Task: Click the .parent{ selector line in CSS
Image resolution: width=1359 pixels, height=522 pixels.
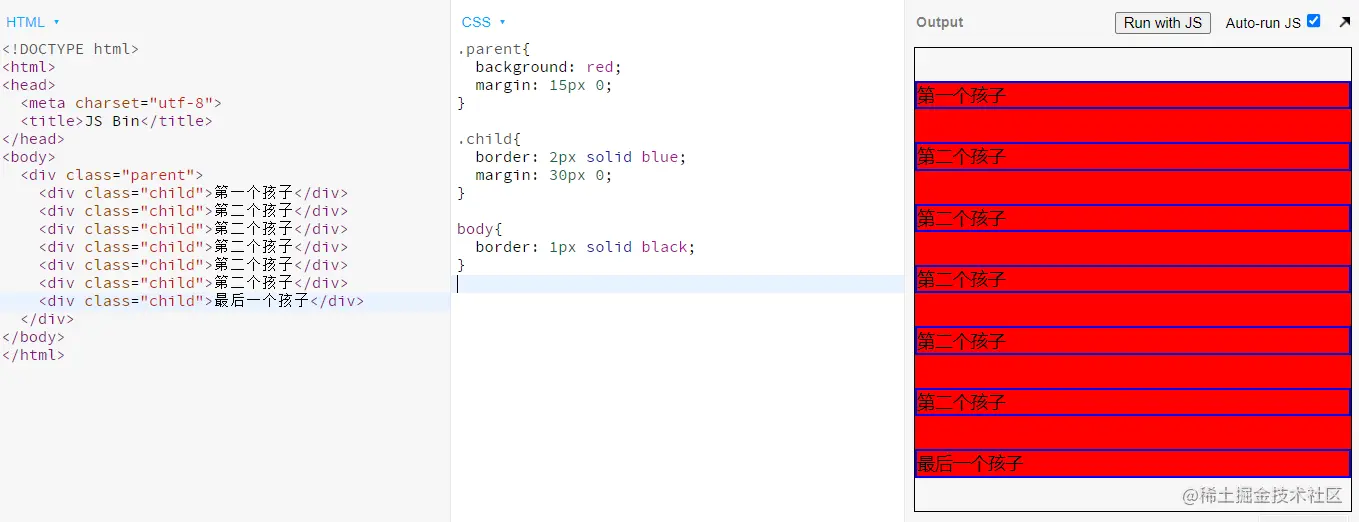Action: click(493, 49)
